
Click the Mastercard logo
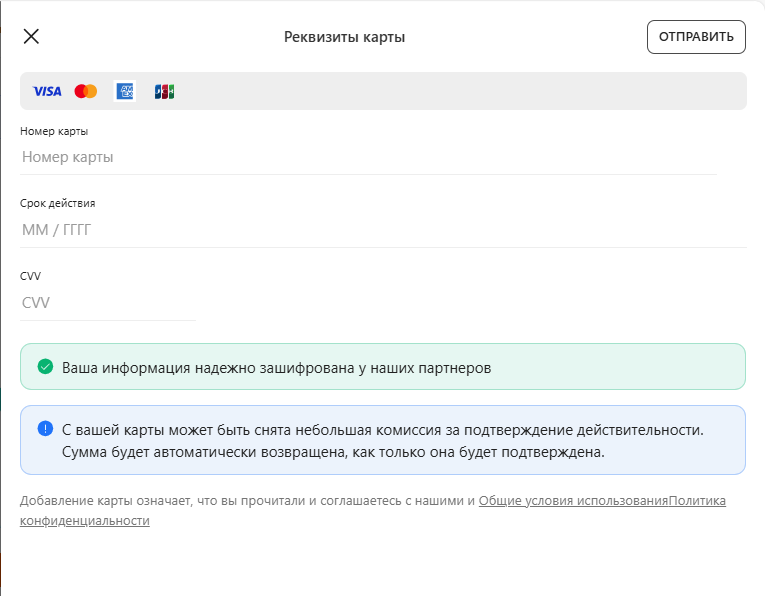[86, 91]
